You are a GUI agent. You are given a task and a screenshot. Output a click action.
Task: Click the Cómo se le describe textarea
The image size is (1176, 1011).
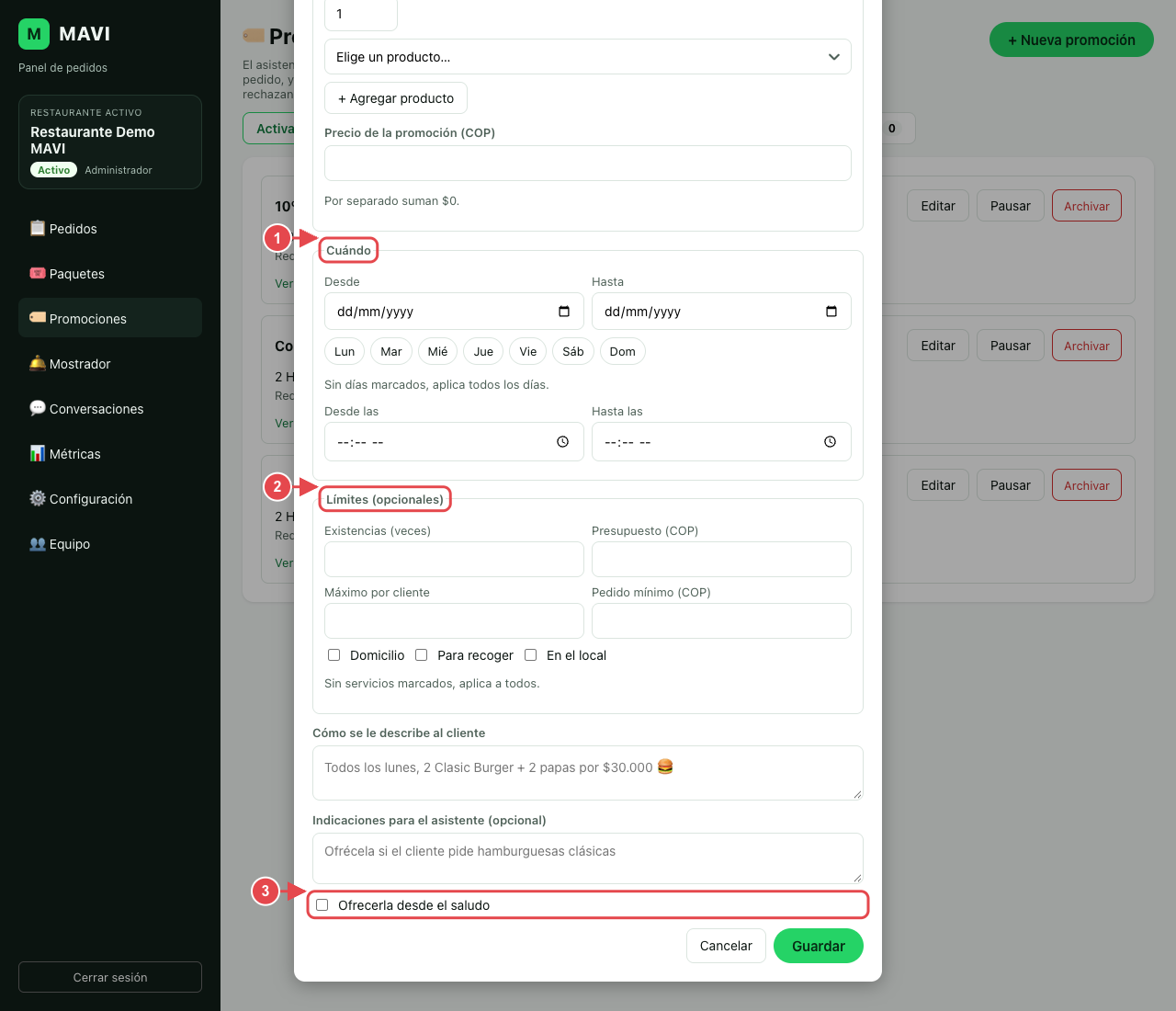click(588, 773)
